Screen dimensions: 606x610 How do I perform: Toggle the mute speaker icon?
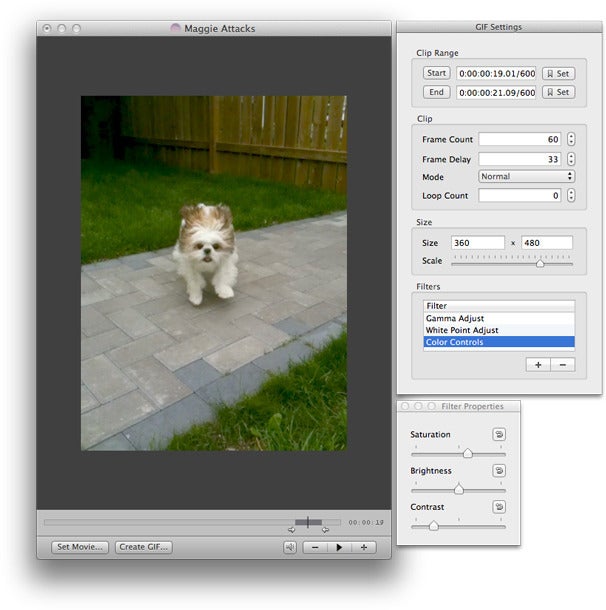coord(290,547)
